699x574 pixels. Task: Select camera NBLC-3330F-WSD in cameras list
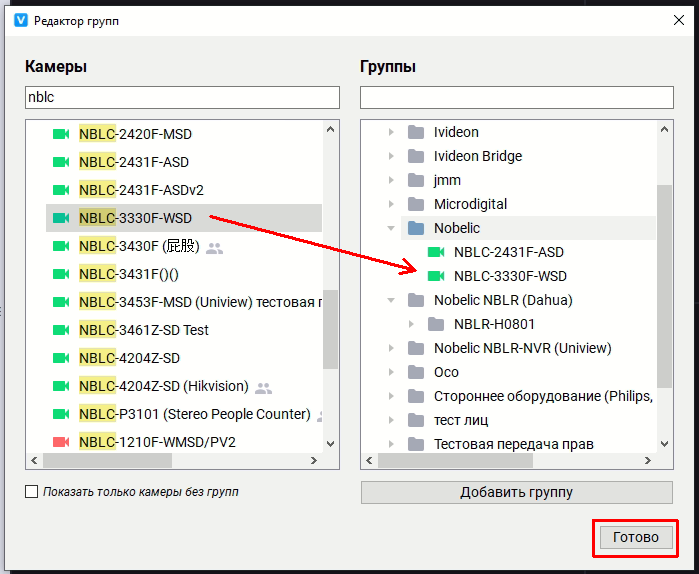point(184,218)
